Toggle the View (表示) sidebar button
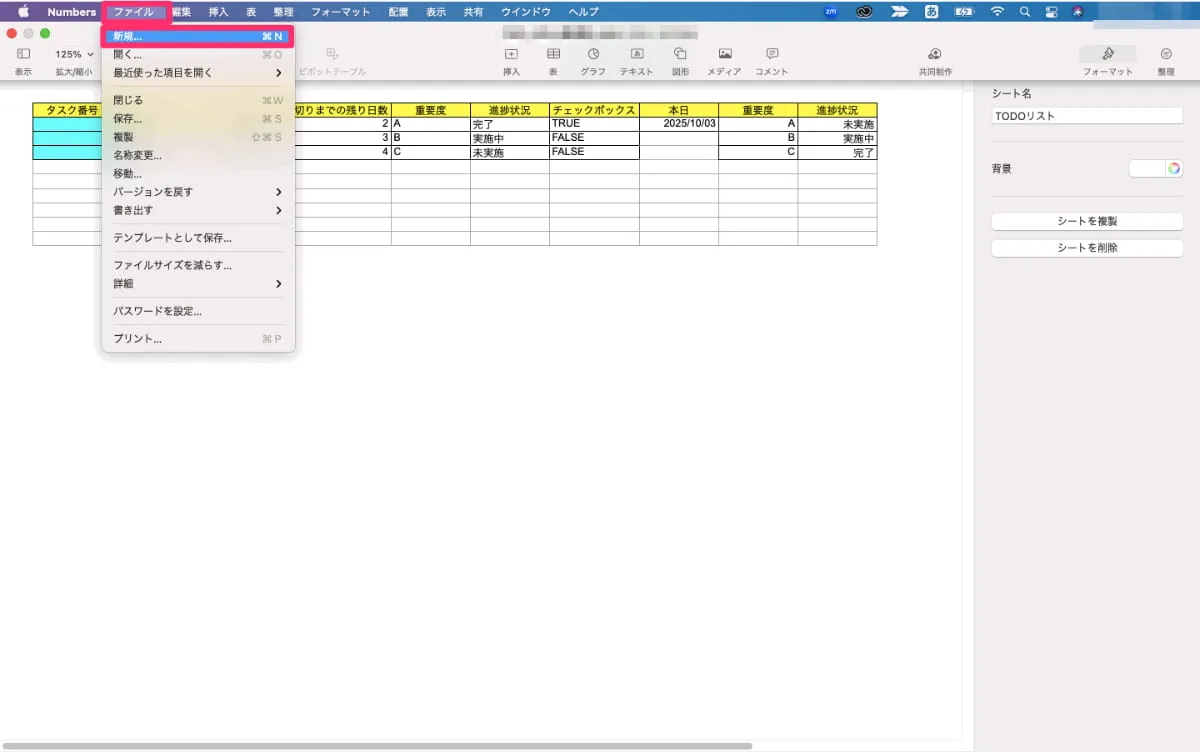The height and width of the screenshot is (752, 1200). click(x=23, y=55)
